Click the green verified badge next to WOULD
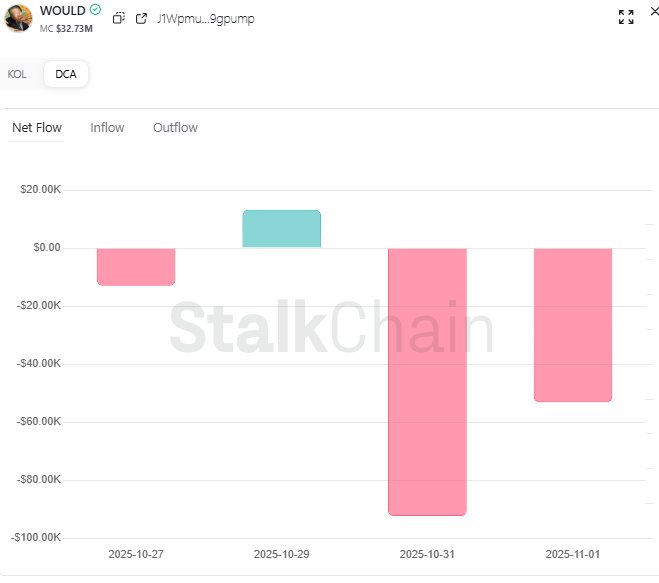659x583 pixels. pyautogui.click(x=95, y=10)
